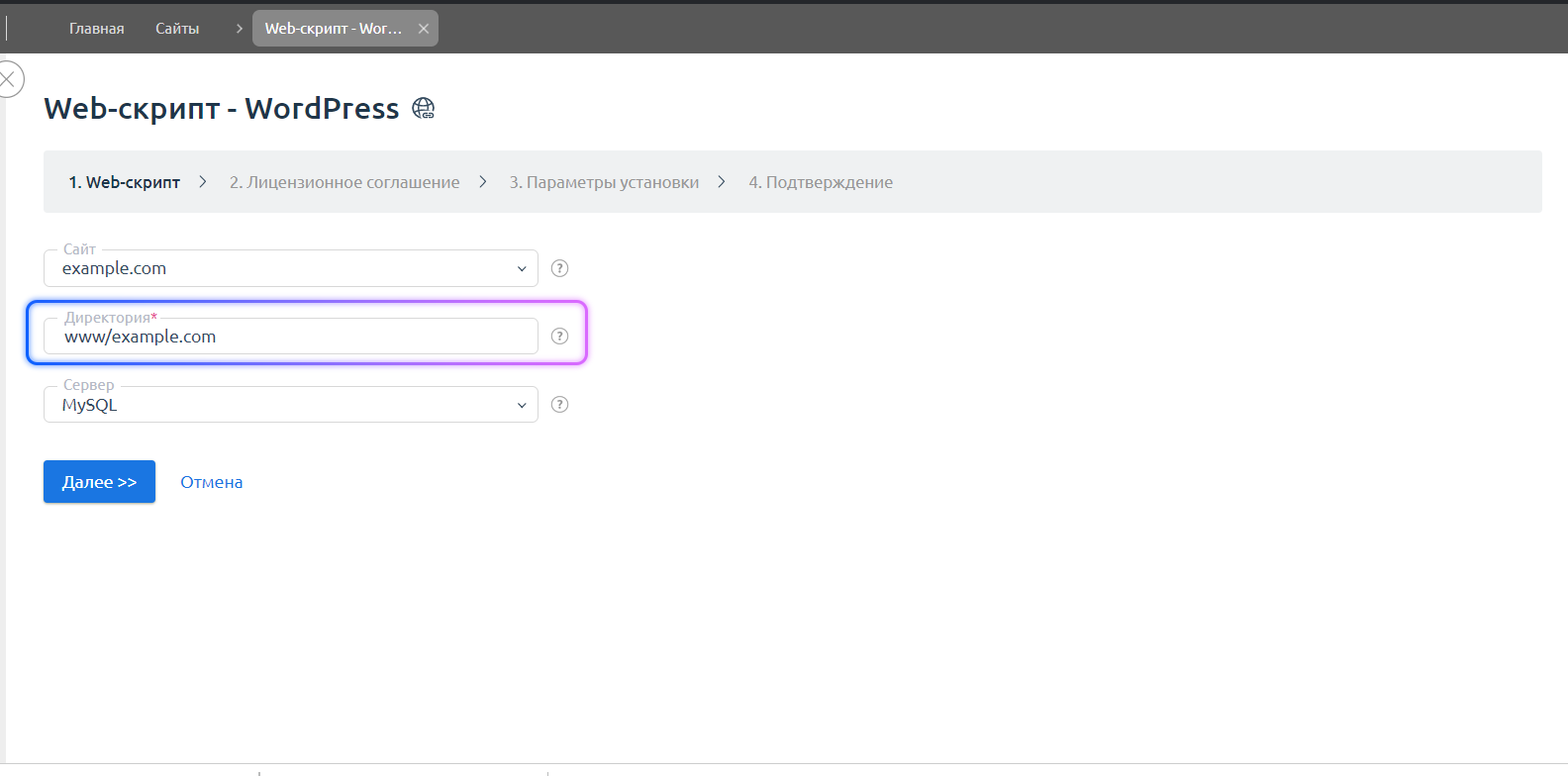Image resolution: width=1568 pixels, height=776 pixels.
Task: Open help for the Сайт field
Action: [x=559, y=268]
